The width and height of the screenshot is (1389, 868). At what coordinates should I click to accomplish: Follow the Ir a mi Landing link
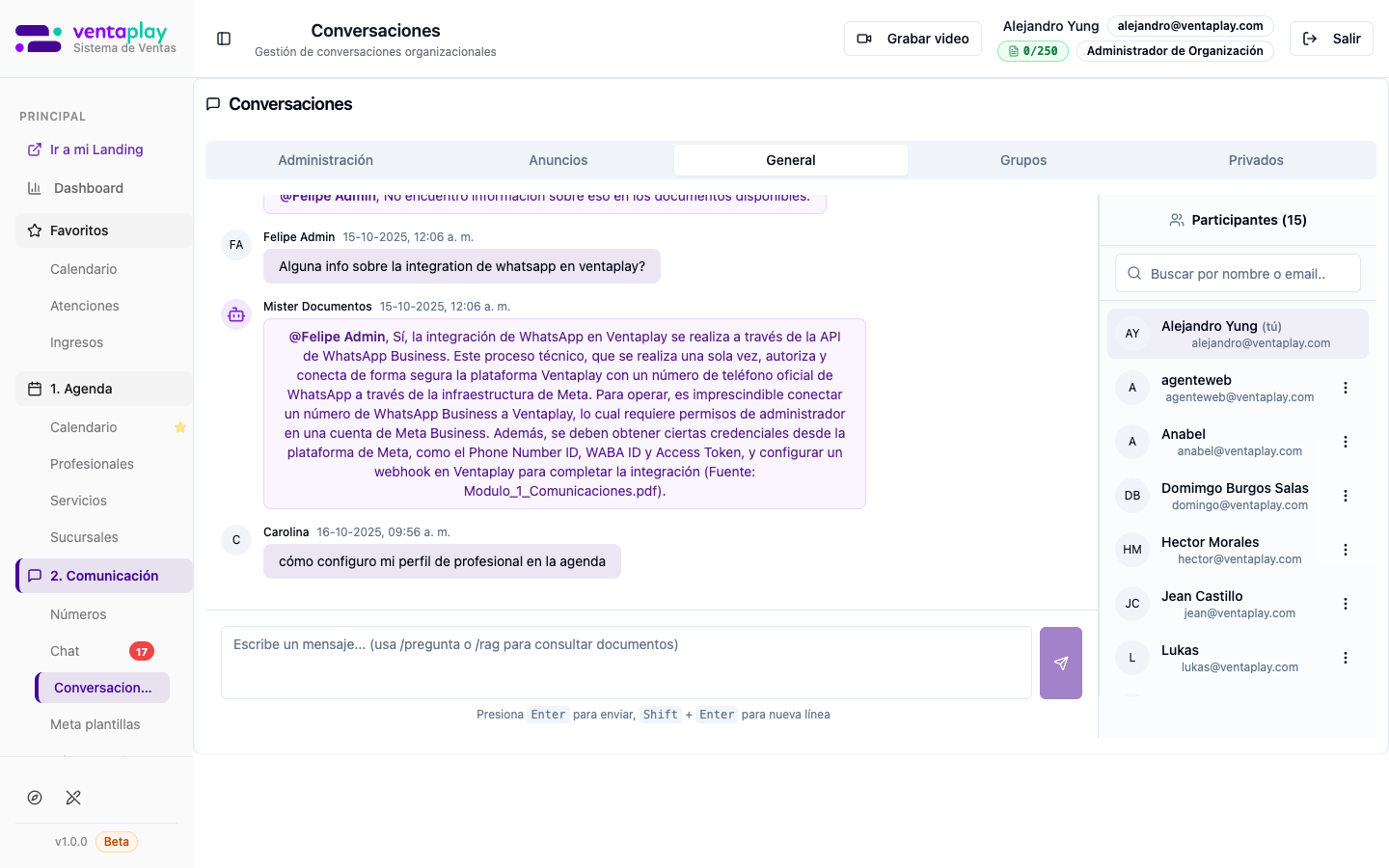(x=95, y=149)
